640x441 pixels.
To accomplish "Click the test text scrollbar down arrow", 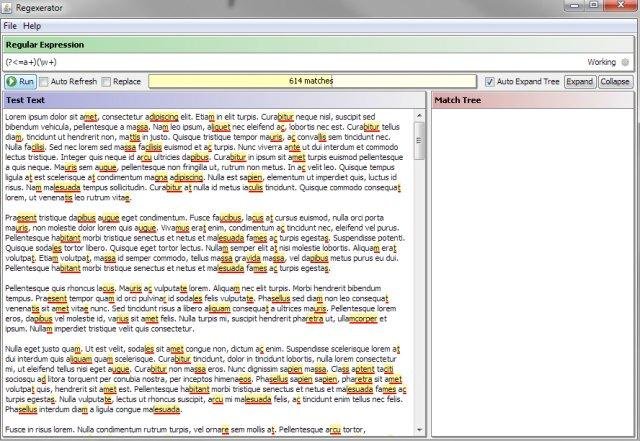I will (x=419, y=430).
